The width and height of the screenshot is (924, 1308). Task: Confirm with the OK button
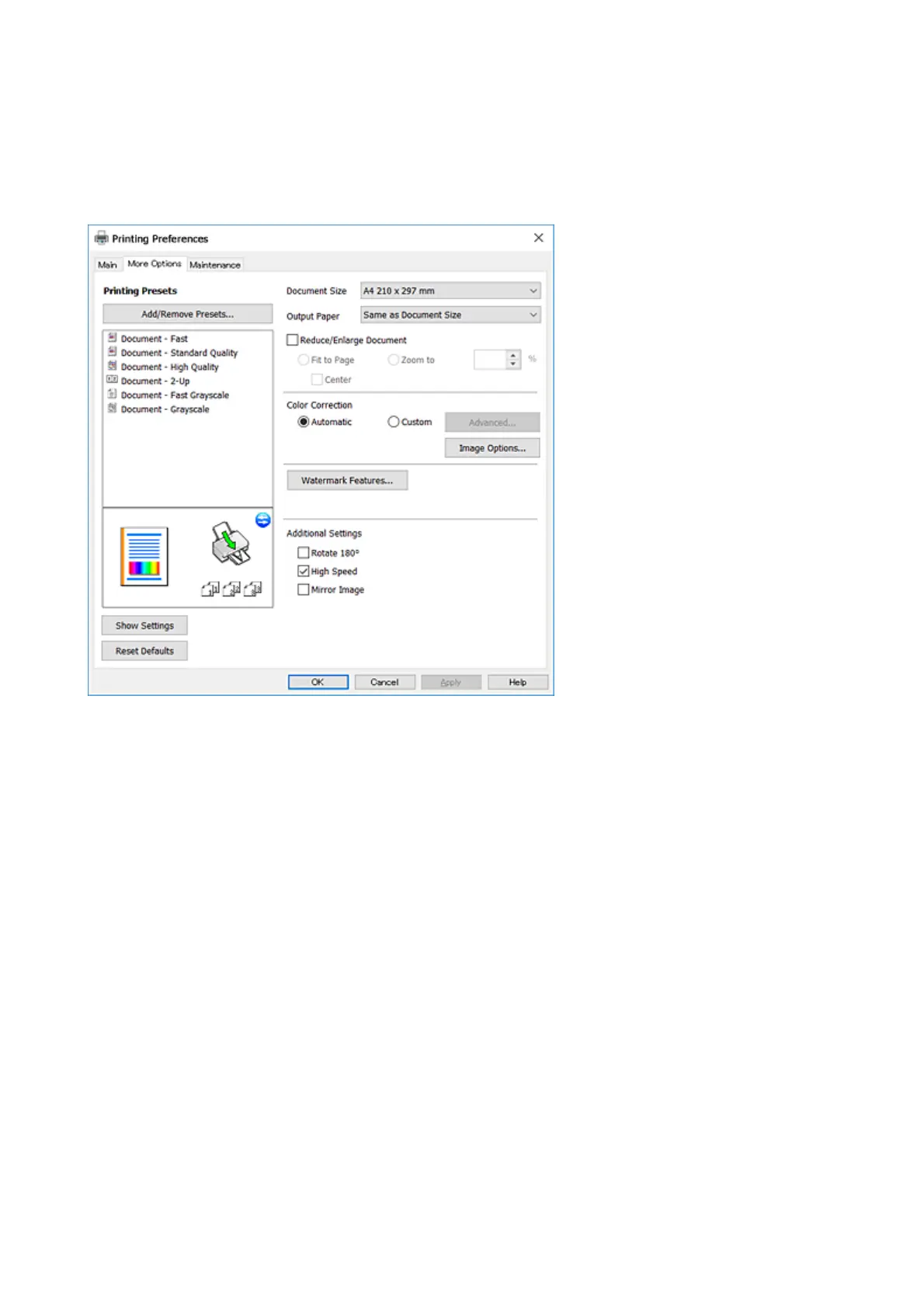318,682
